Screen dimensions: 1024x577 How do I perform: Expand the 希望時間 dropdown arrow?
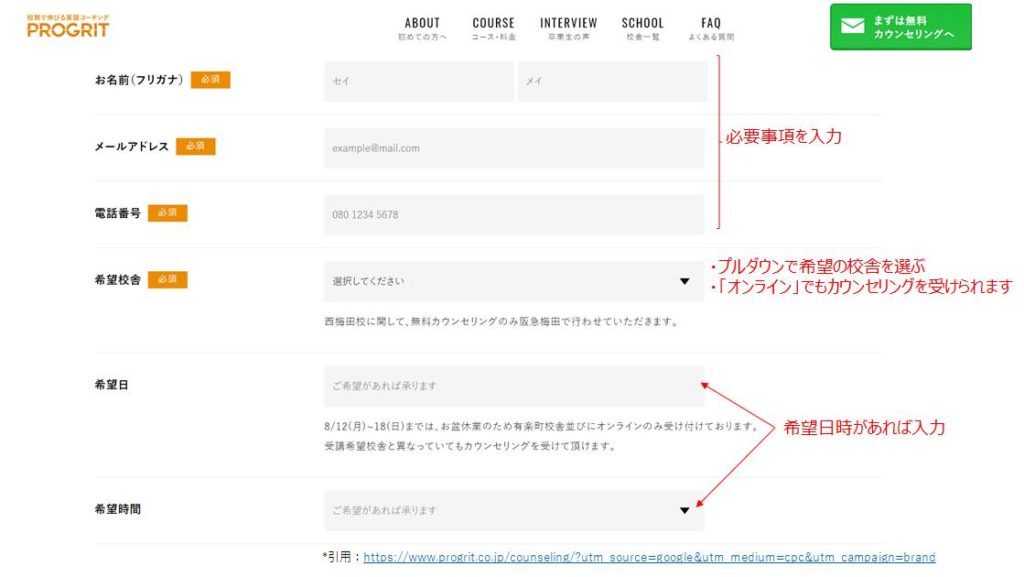coord(684,511)
